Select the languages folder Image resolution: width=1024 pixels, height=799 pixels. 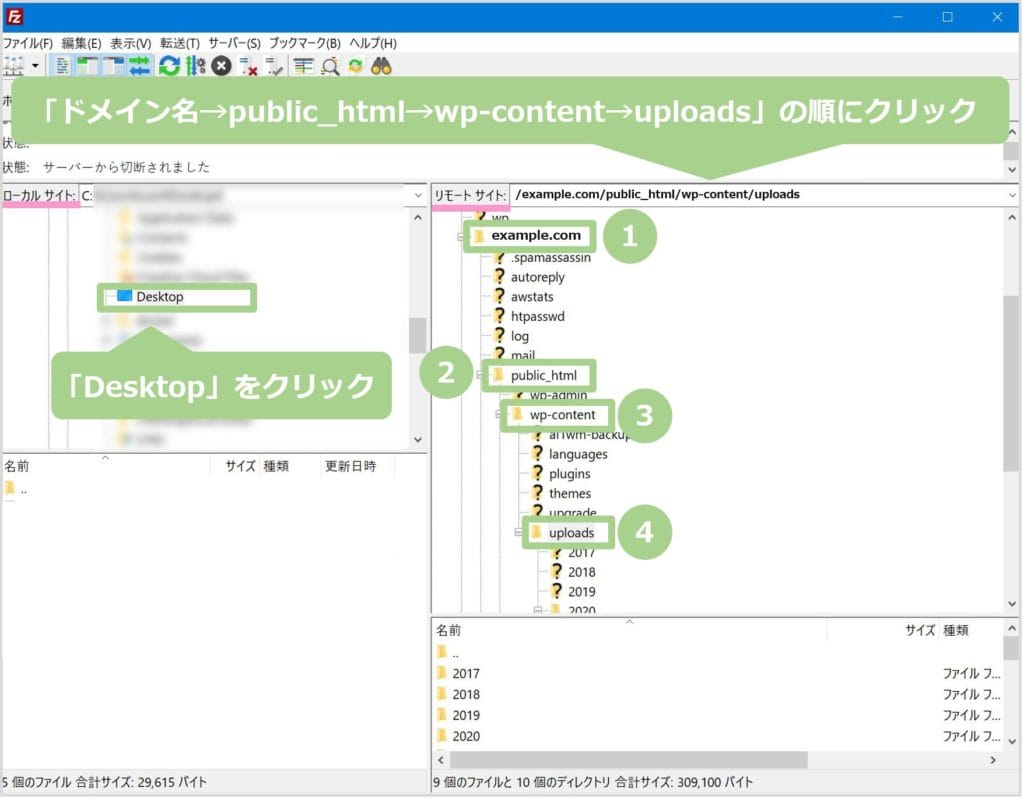click(578, 455)
